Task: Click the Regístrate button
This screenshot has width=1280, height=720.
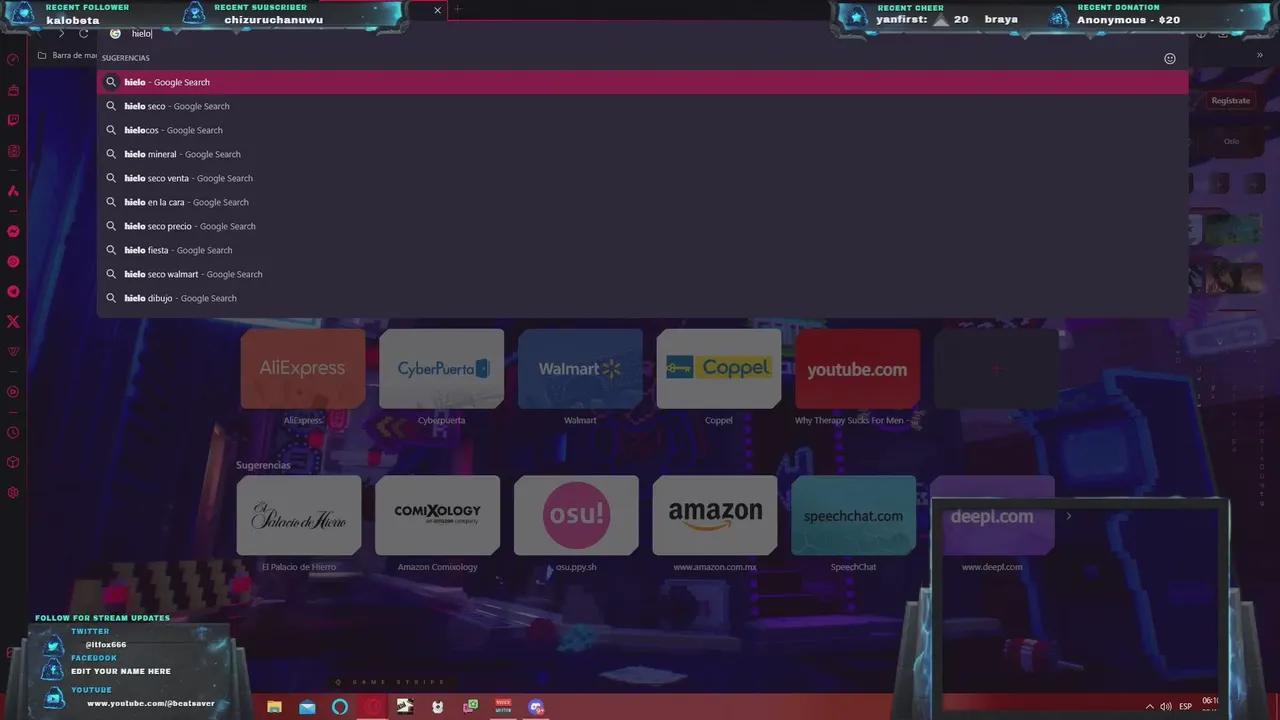Action: 1231,100
